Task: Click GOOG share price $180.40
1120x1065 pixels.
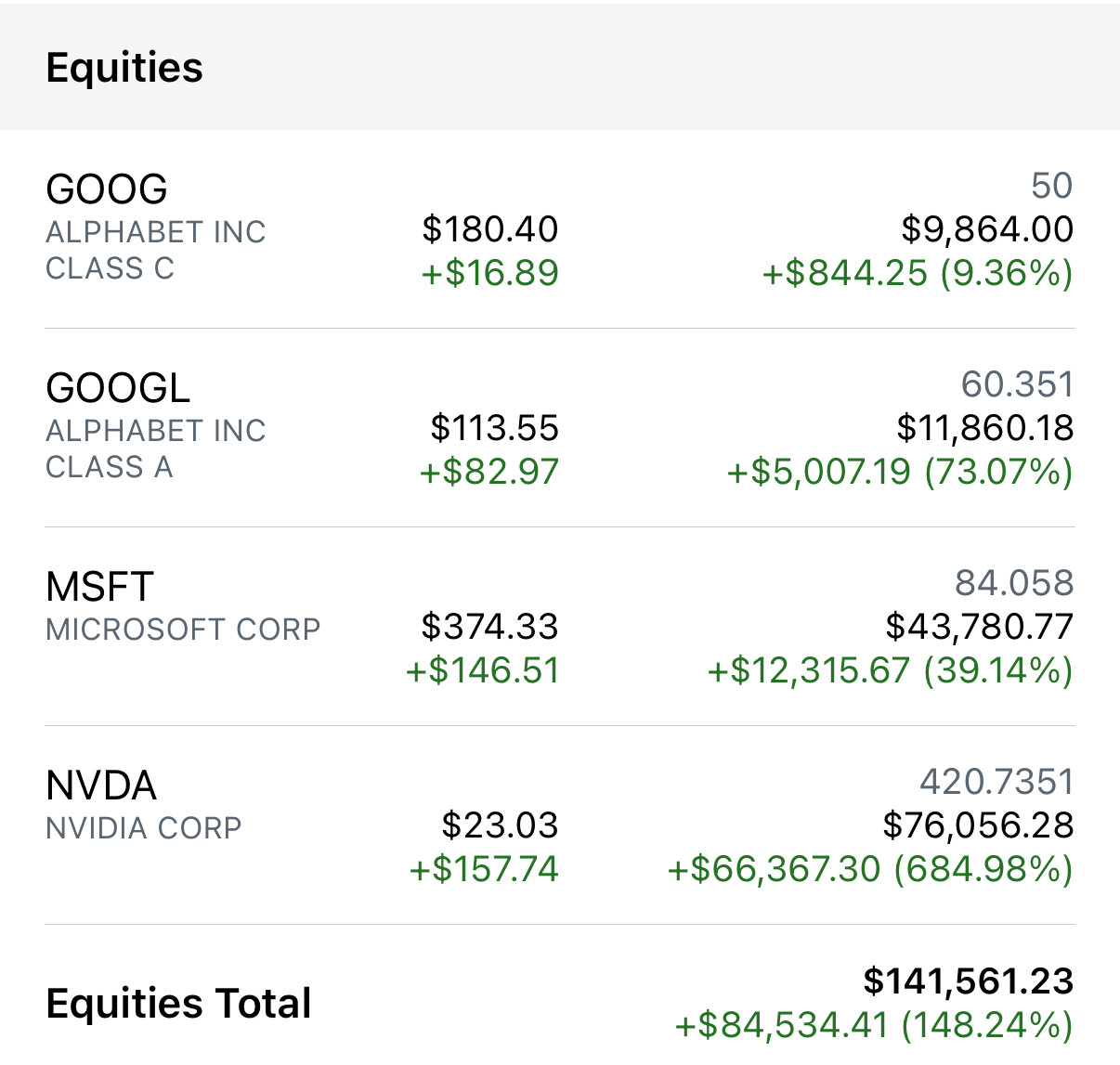Action: point(489,229)
